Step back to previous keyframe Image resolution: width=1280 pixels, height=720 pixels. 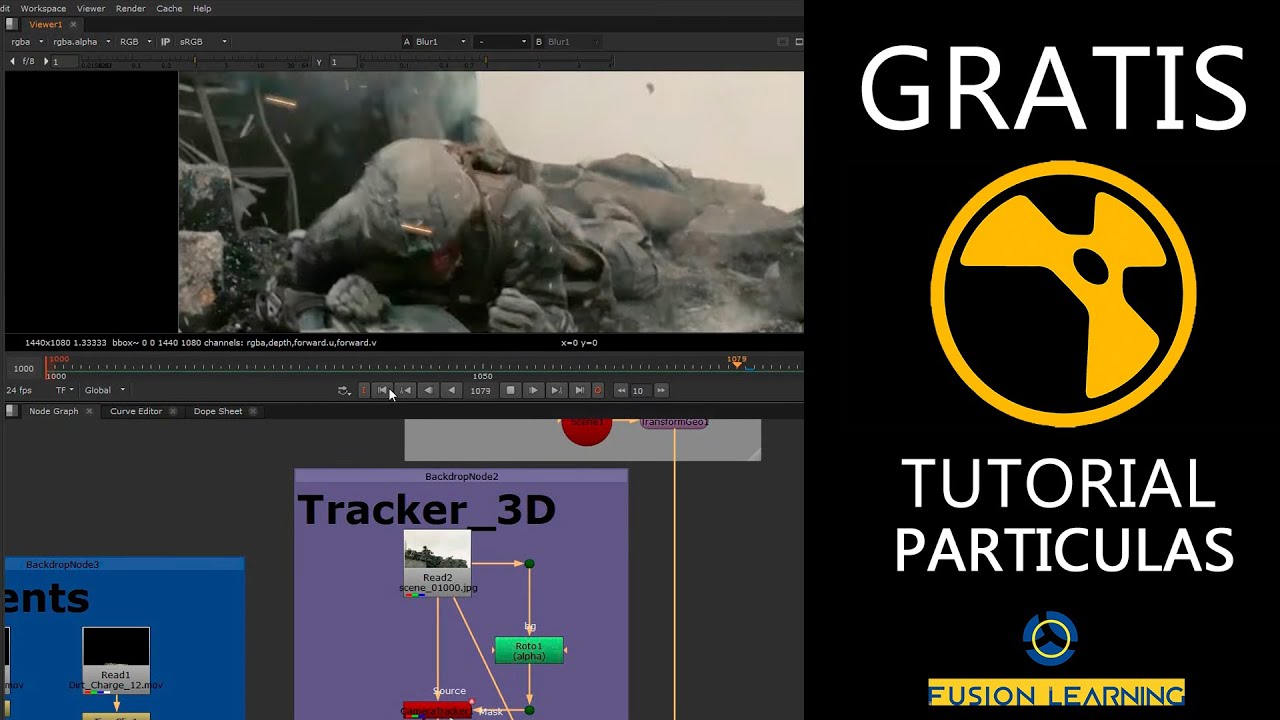(x=405, y=390)
